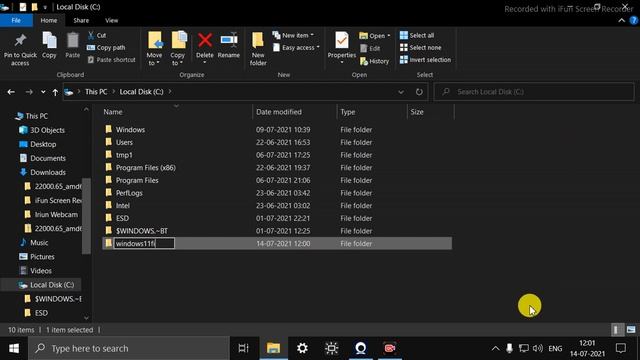The image size is (640, 360).
Task: Click Local Disk (C:) breadcrumb
Action: click(x=141, y=92)
